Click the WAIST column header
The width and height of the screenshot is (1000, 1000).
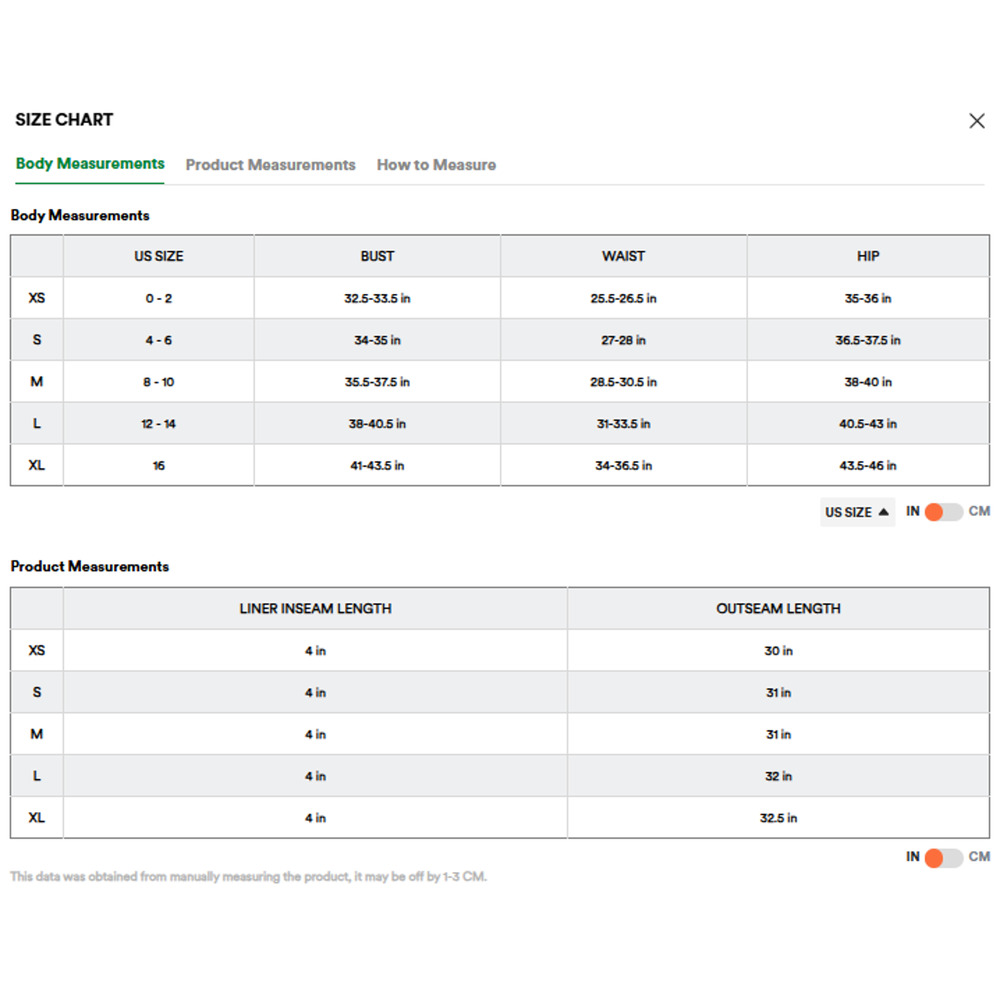(623, 256)
